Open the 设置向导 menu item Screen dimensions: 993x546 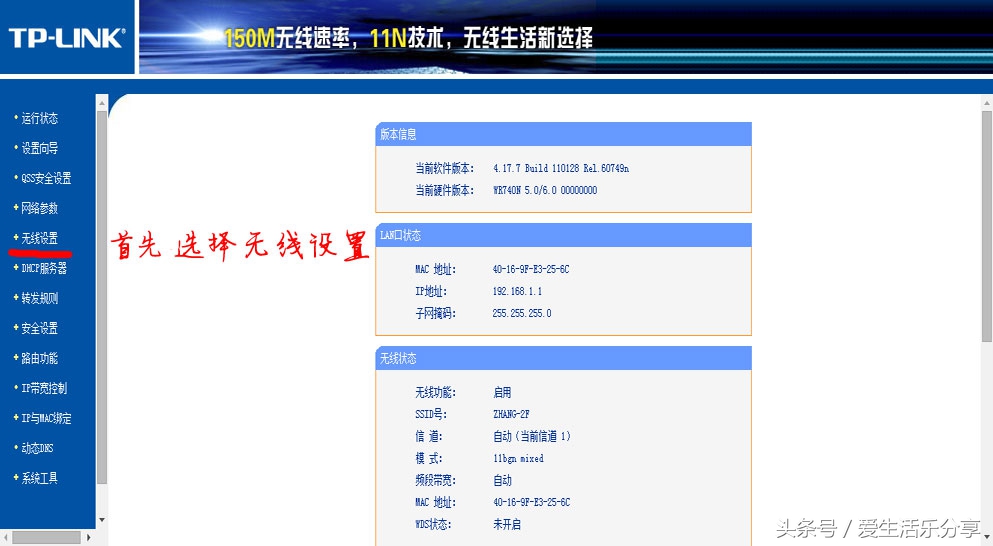39,148
